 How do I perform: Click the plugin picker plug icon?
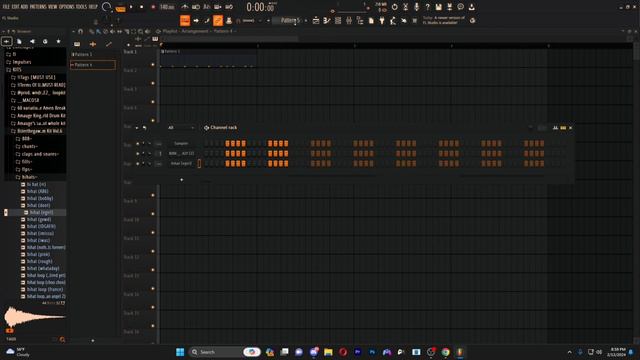(x=382, y=20)
